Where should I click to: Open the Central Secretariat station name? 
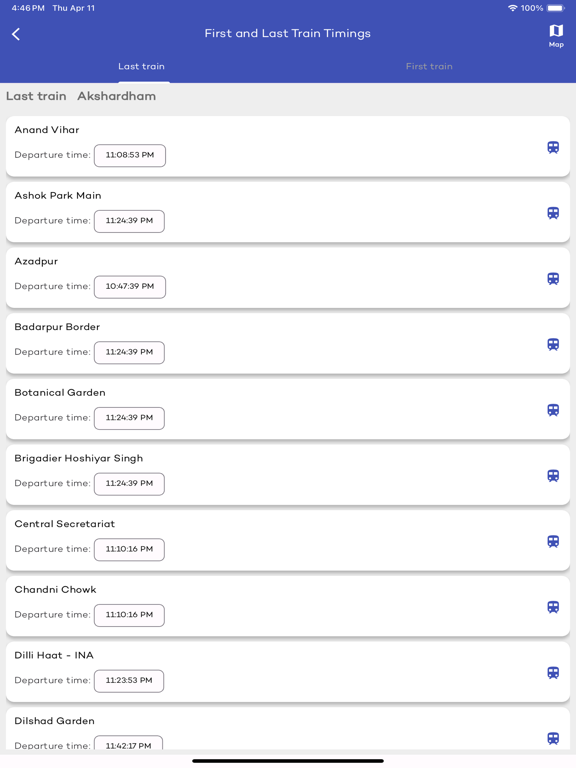tap(65, 524)
